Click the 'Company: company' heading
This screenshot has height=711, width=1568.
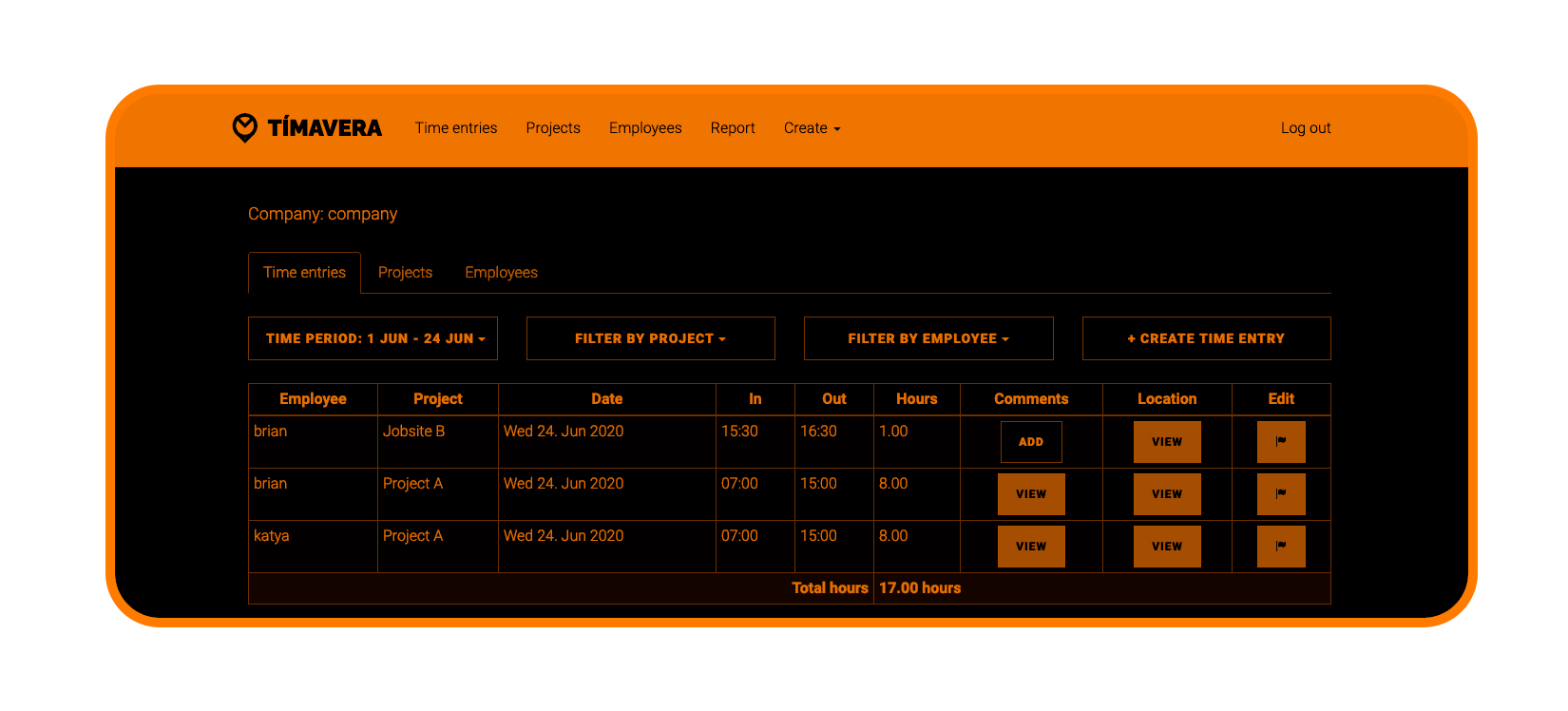point(323,214)
